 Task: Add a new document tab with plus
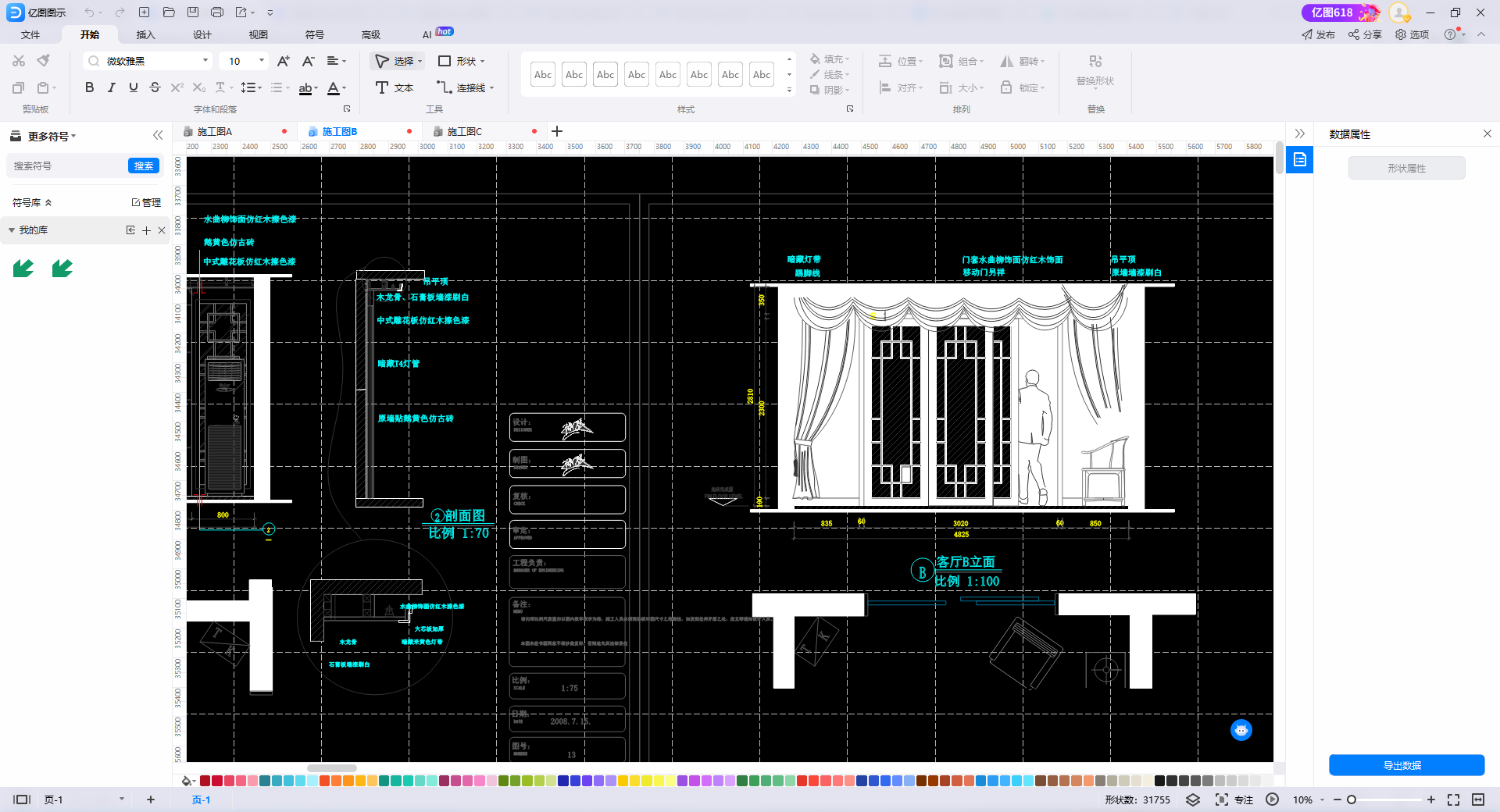557,131
